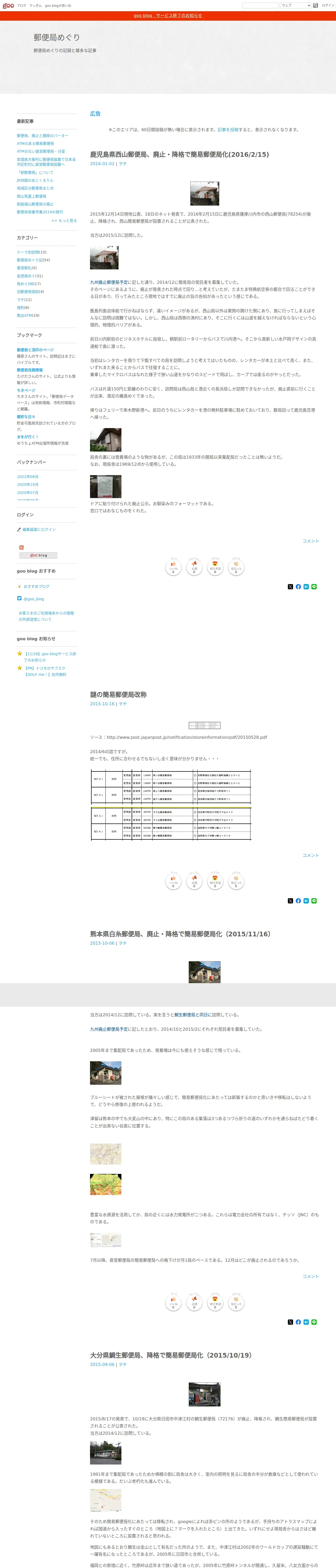The image size is (336, 1568).
Task: Share the 西山郵便局 post on Facebook
Action: pyautogui.click(x=298, y=587)
